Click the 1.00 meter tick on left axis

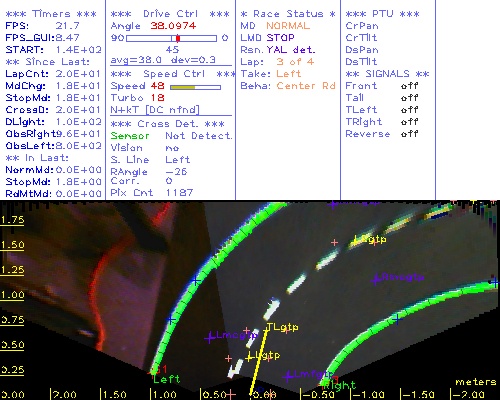12,295
